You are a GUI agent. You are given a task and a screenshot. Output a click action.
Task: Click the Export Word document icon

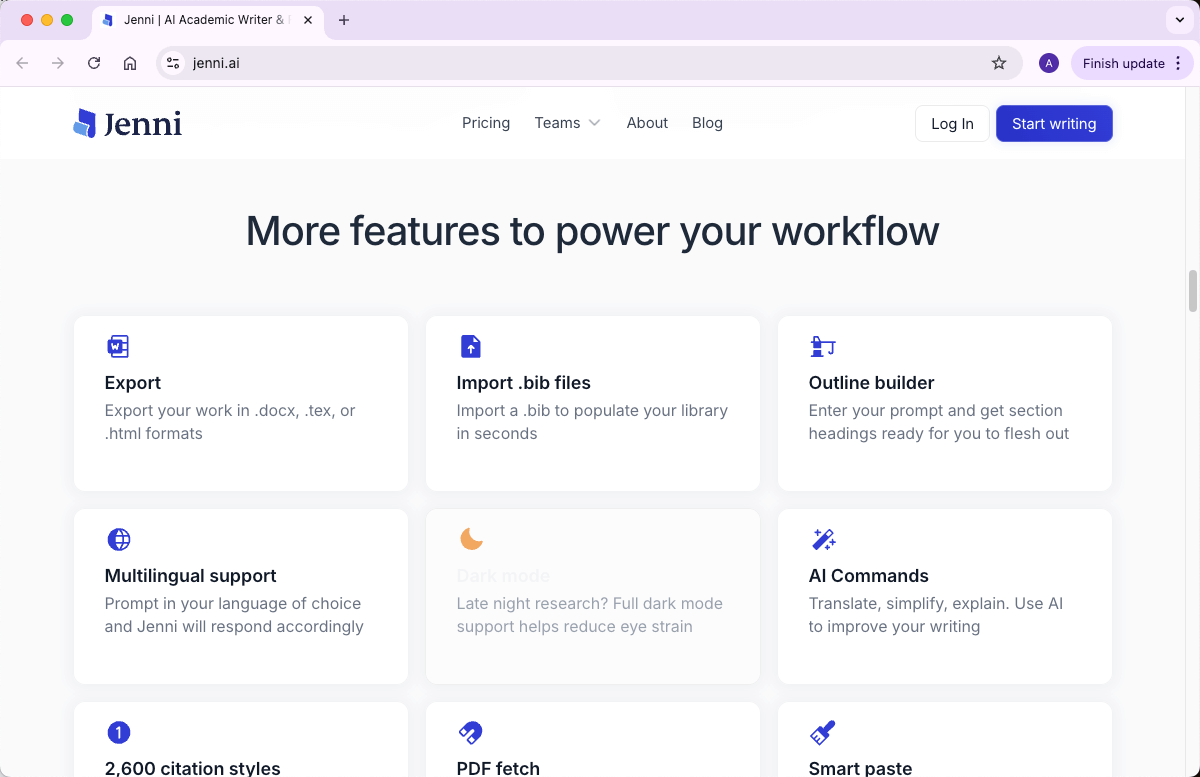pyautogui.click(x=118, y=346)
